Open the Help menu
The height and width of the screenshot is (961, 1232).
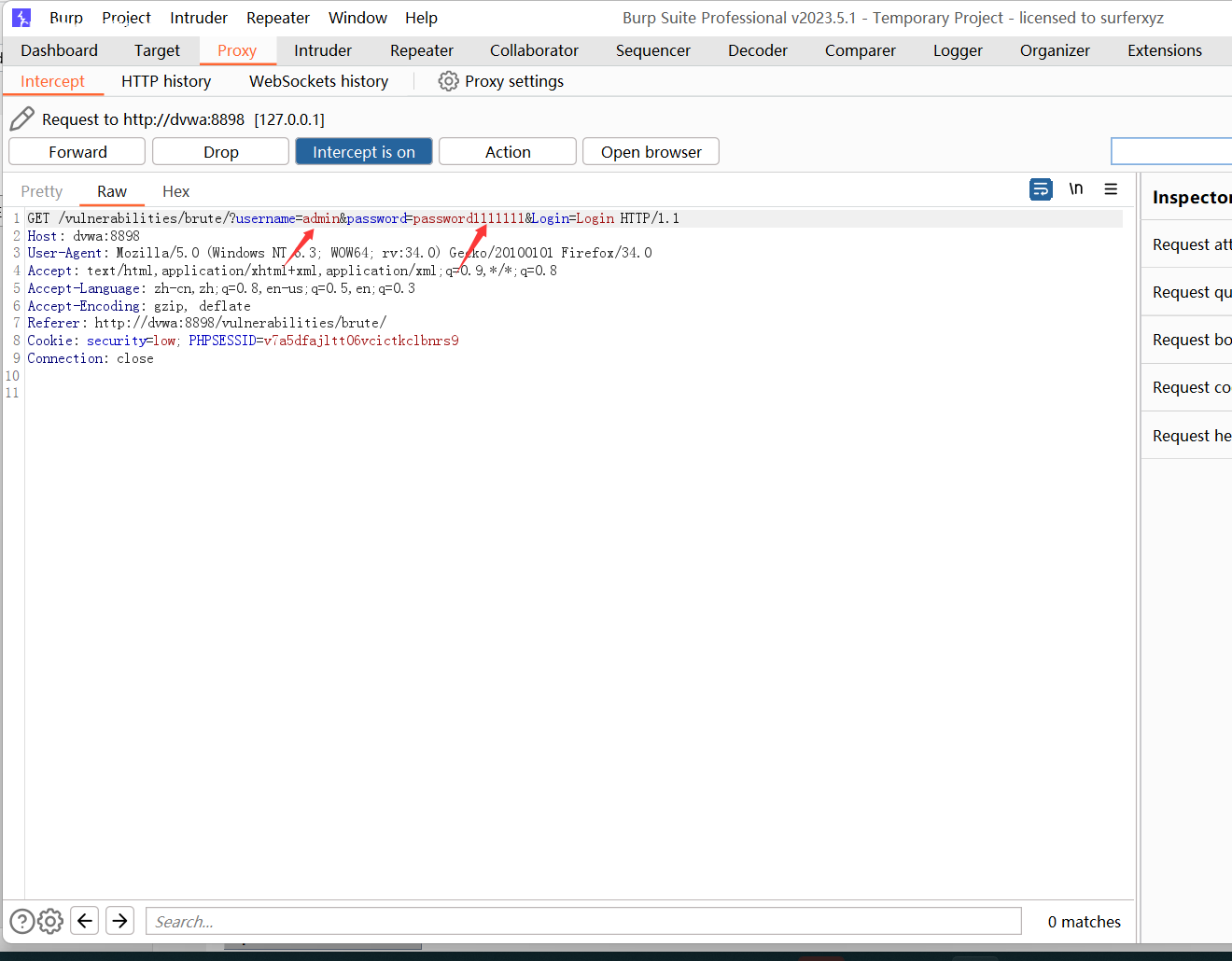point(421,18)
